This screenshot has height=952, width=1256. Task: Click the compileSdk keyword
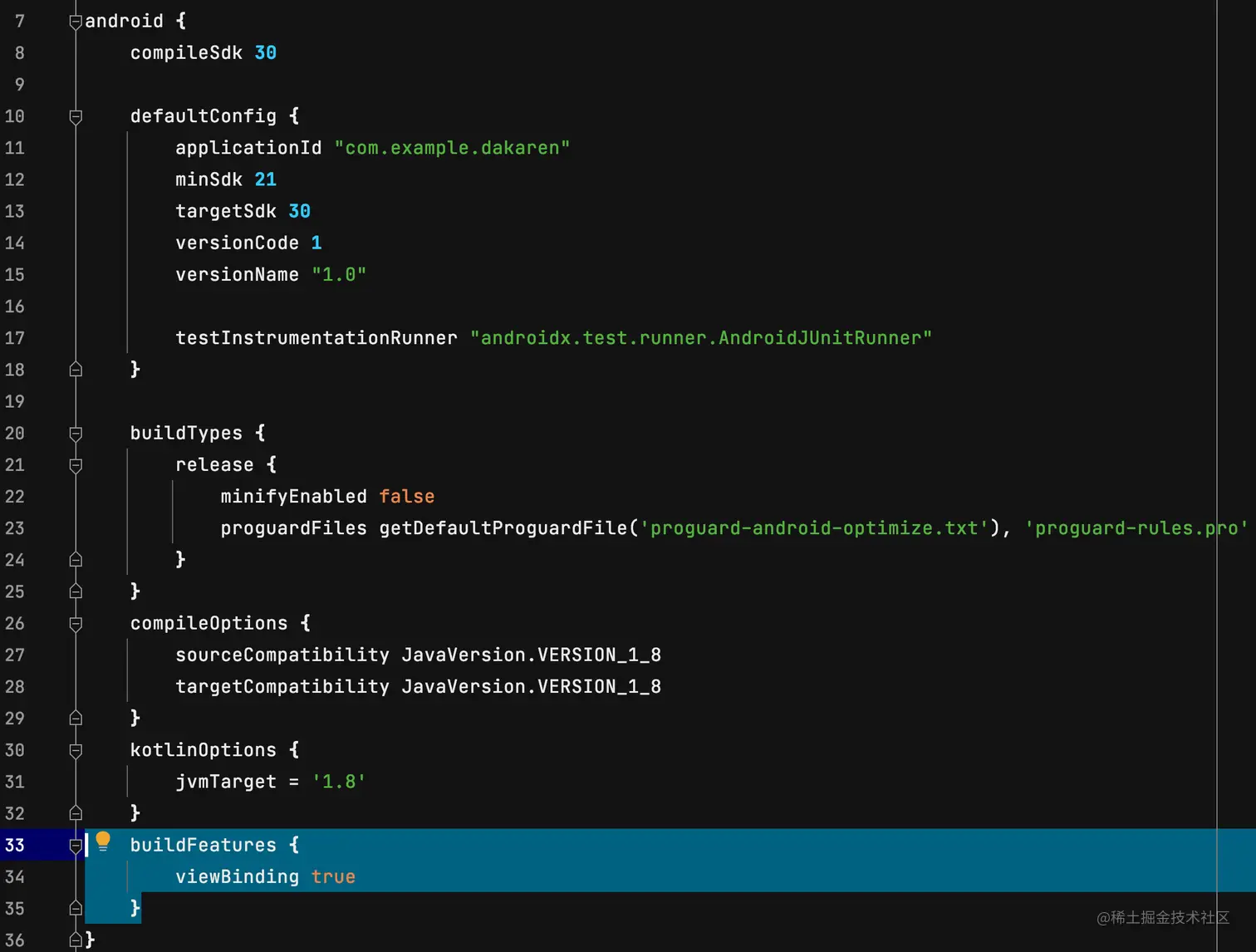click(186, 53)
